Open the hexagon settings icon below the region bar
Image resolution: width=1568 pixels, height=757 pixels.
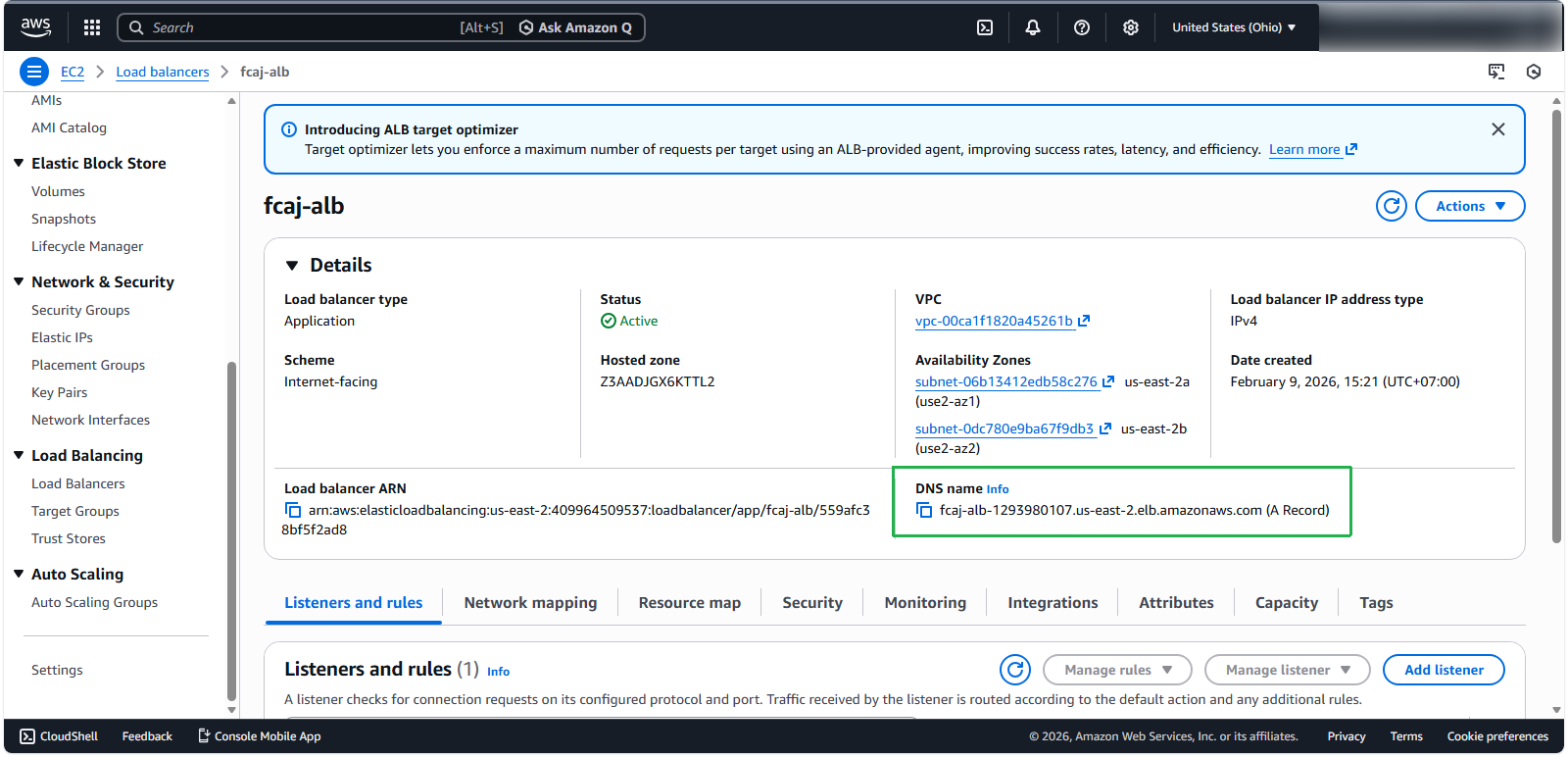[x=1534, y=72]
